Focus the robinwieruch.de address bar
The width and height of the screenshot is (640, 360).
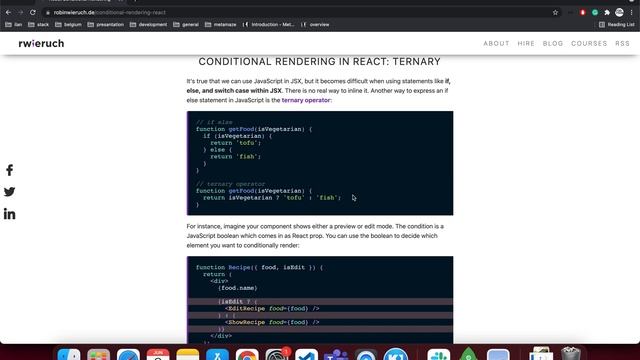point(300,13)
